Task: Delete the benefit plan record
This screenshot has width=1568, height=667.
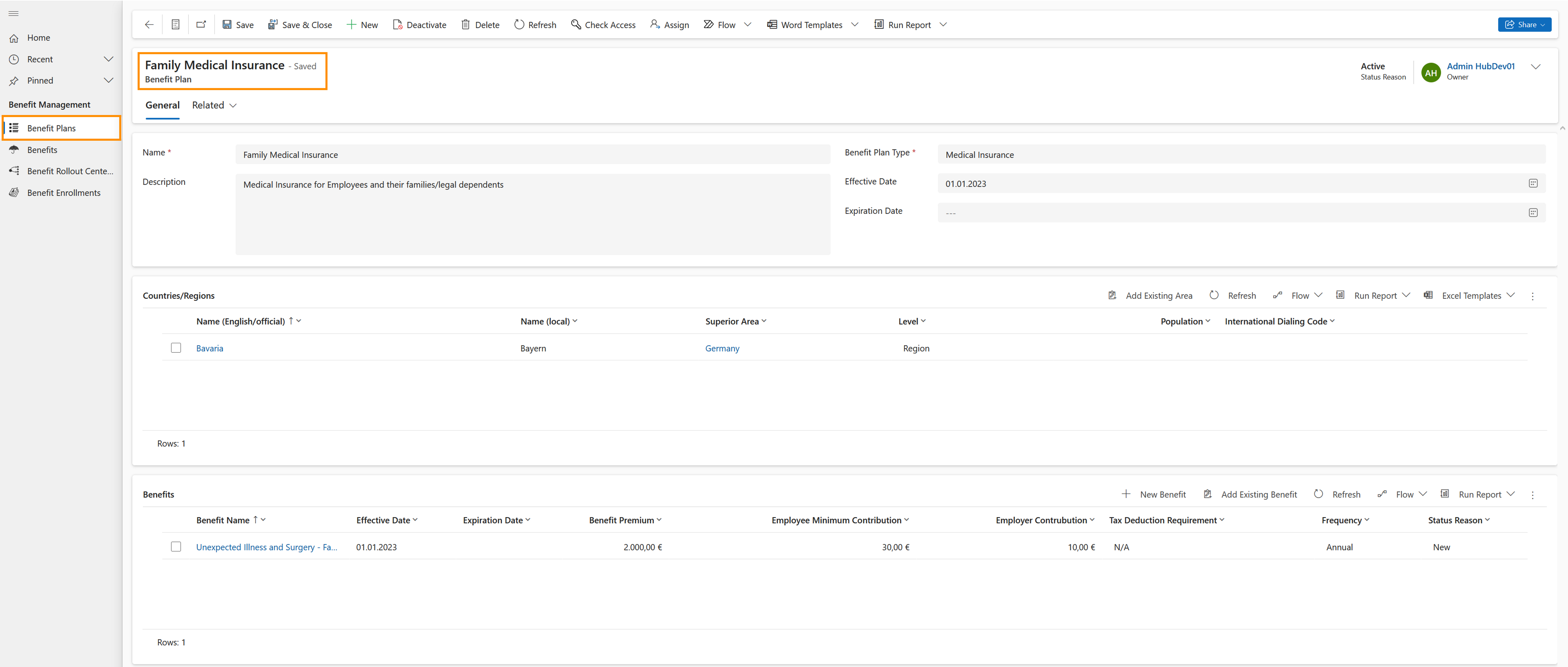Action: [x=480, y=25]
